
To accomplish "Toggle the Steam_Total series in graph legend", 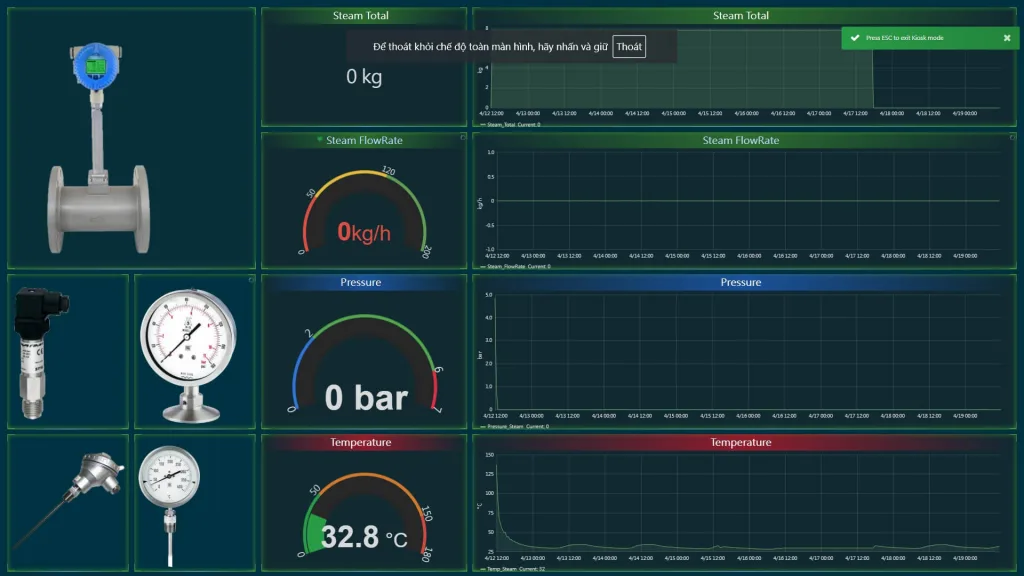I will (x=512, y=125).
